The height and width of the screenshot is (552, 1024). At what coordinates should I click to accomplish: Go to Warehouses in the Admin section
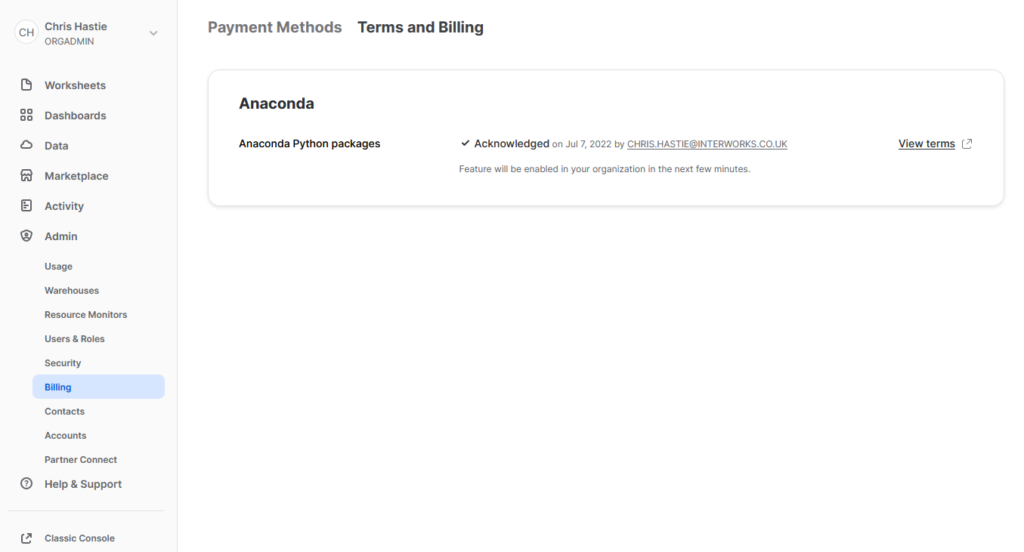pyautogui.click(x=71, y=291)
